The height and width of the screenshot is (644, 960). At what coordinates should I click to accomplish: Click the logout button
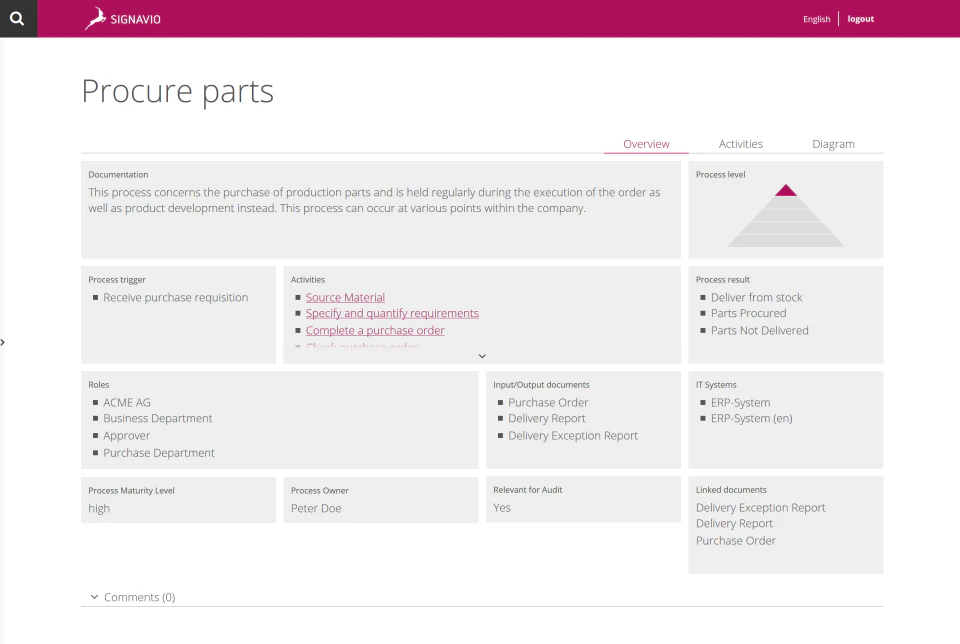coord(860,18)
